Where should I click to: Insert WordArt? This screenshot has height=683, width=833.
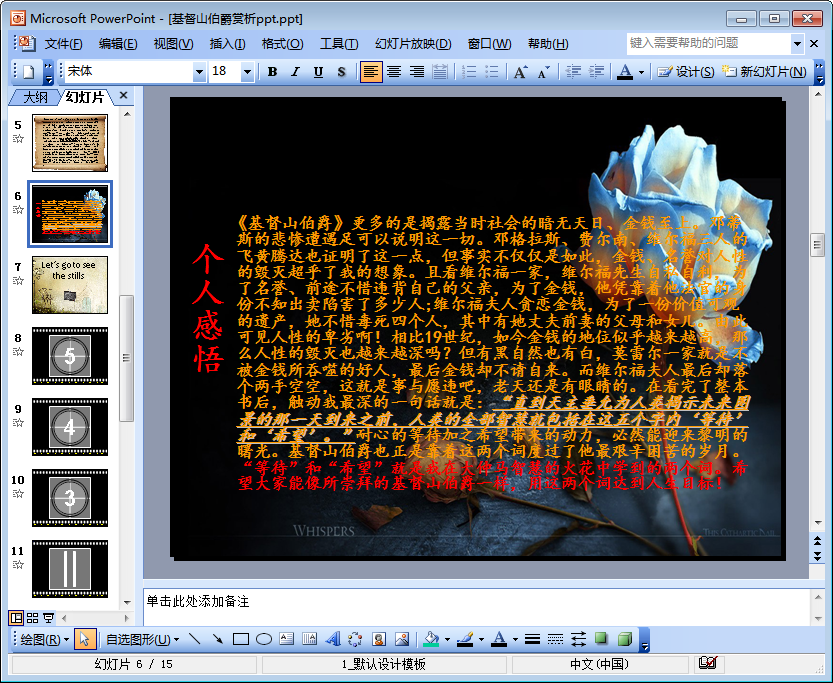point(333,639)
